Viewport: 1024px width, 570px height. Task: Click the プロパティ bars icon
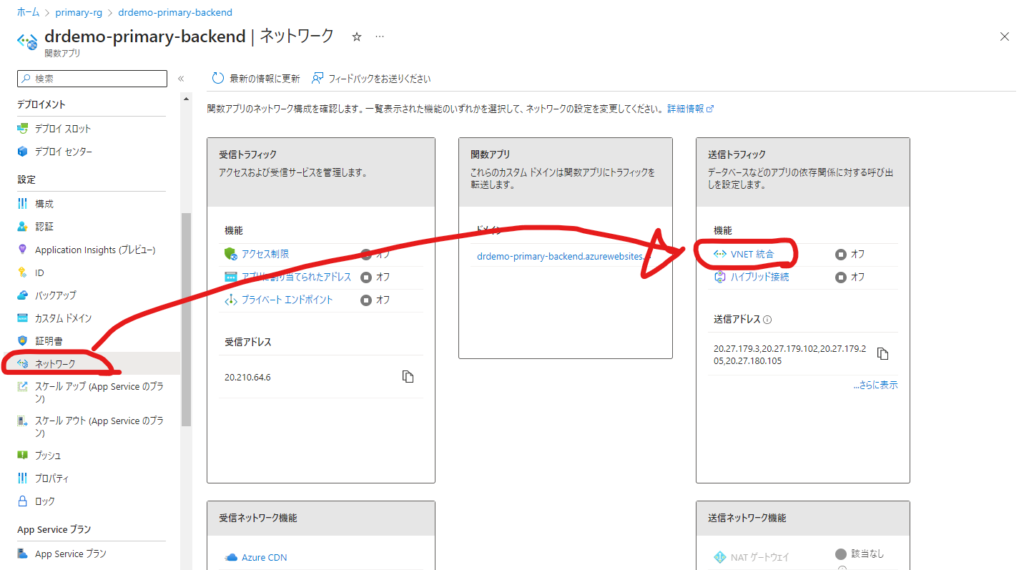click(23, 478)
